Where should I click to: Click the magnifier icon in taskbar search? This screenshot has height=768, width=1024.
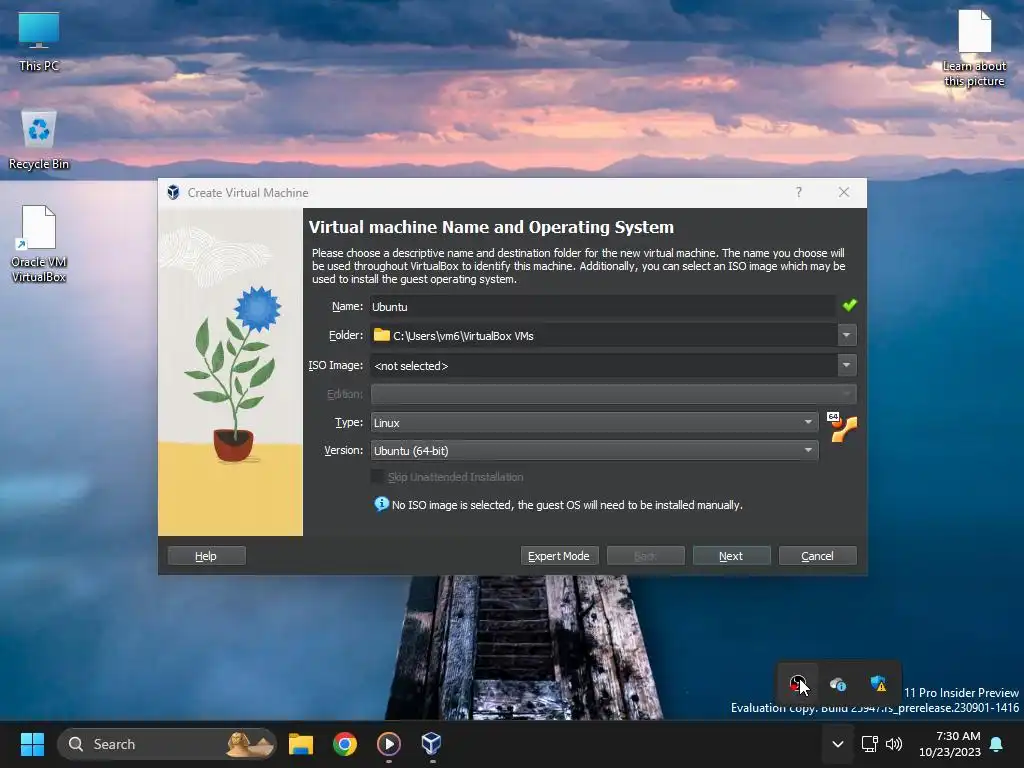point(76,744)
